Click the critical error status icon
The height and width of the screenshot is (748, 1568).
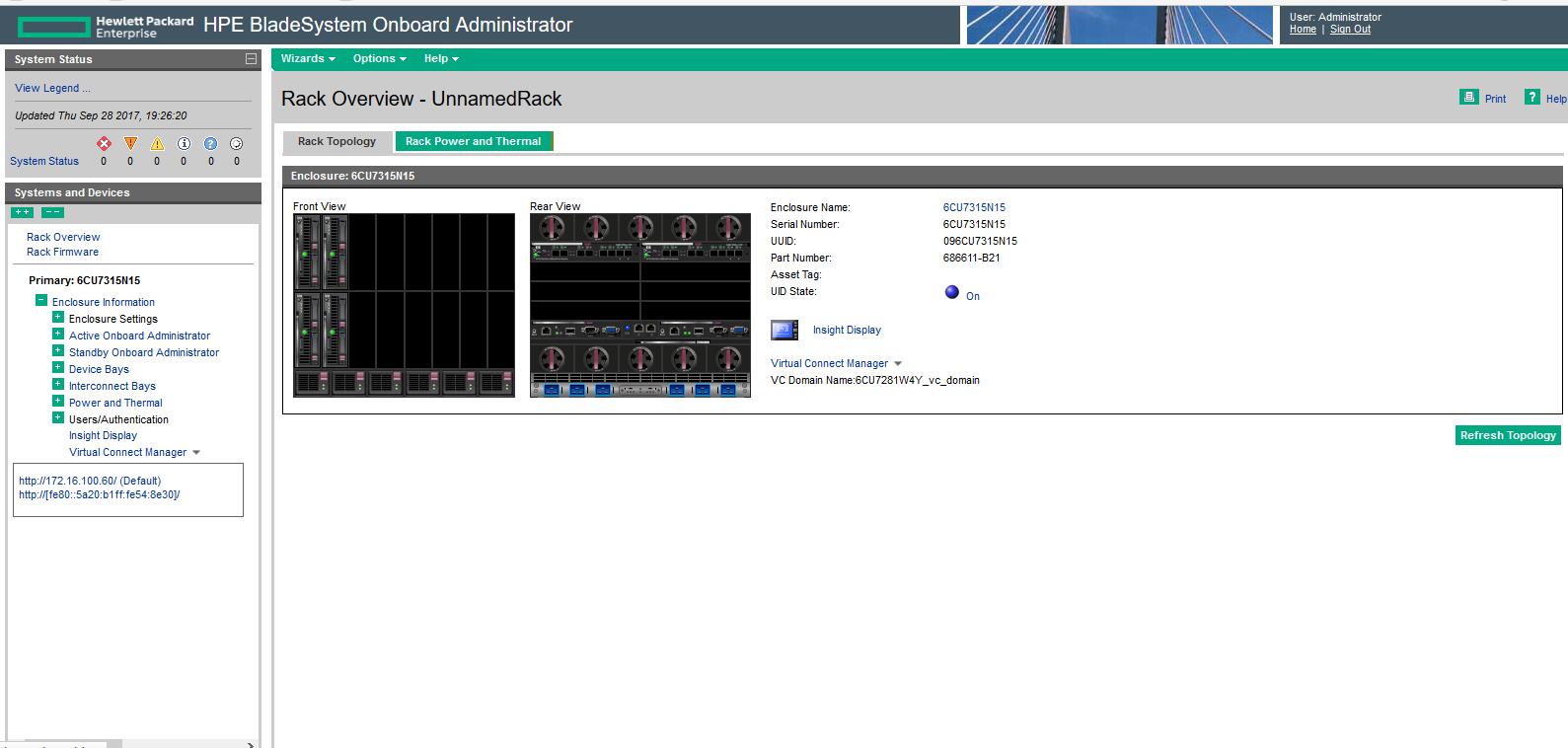click(x=104, y=144)
